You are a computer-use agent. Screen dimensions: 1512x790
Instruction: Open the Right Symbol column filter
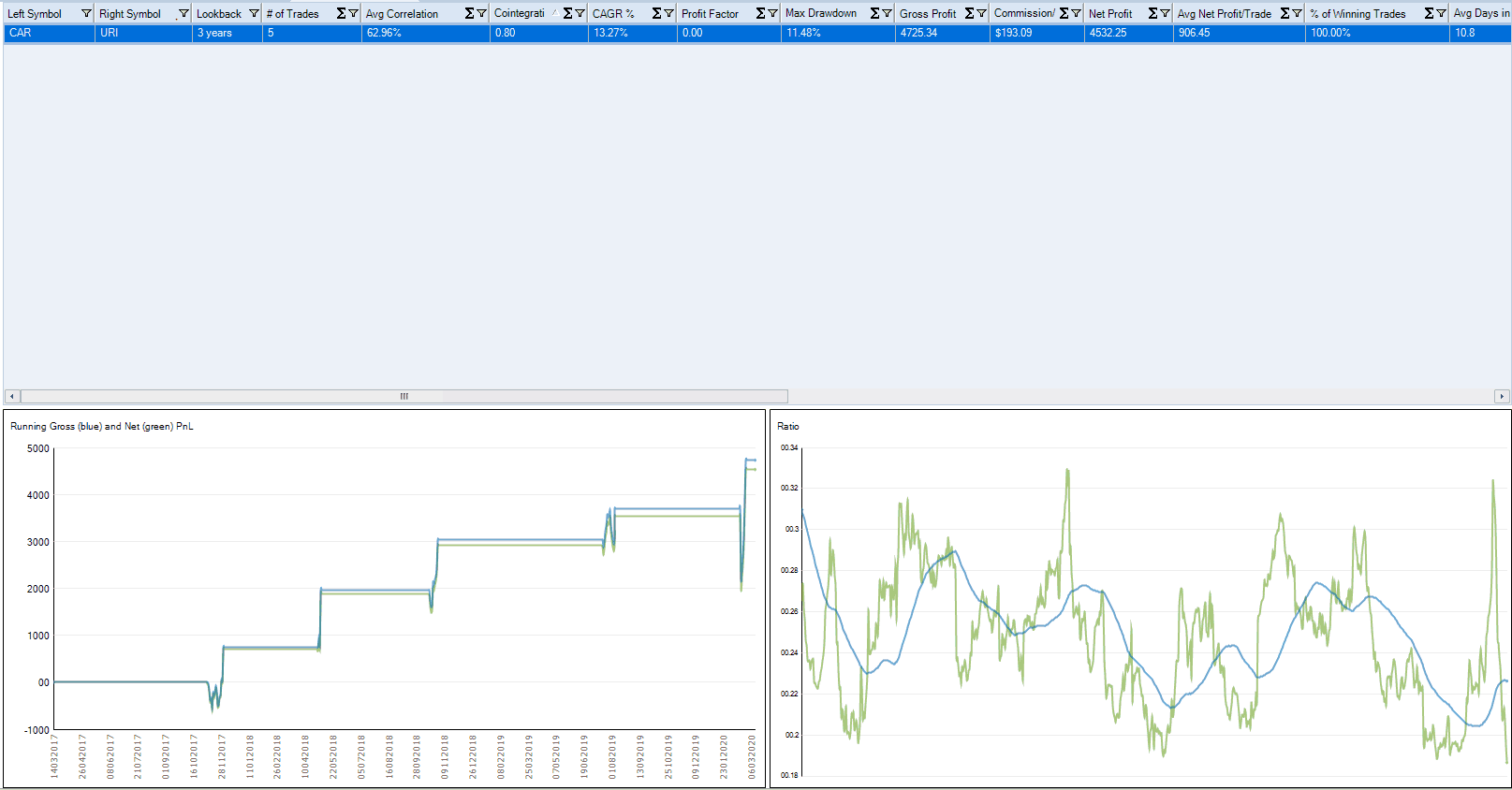coord(183,14)
